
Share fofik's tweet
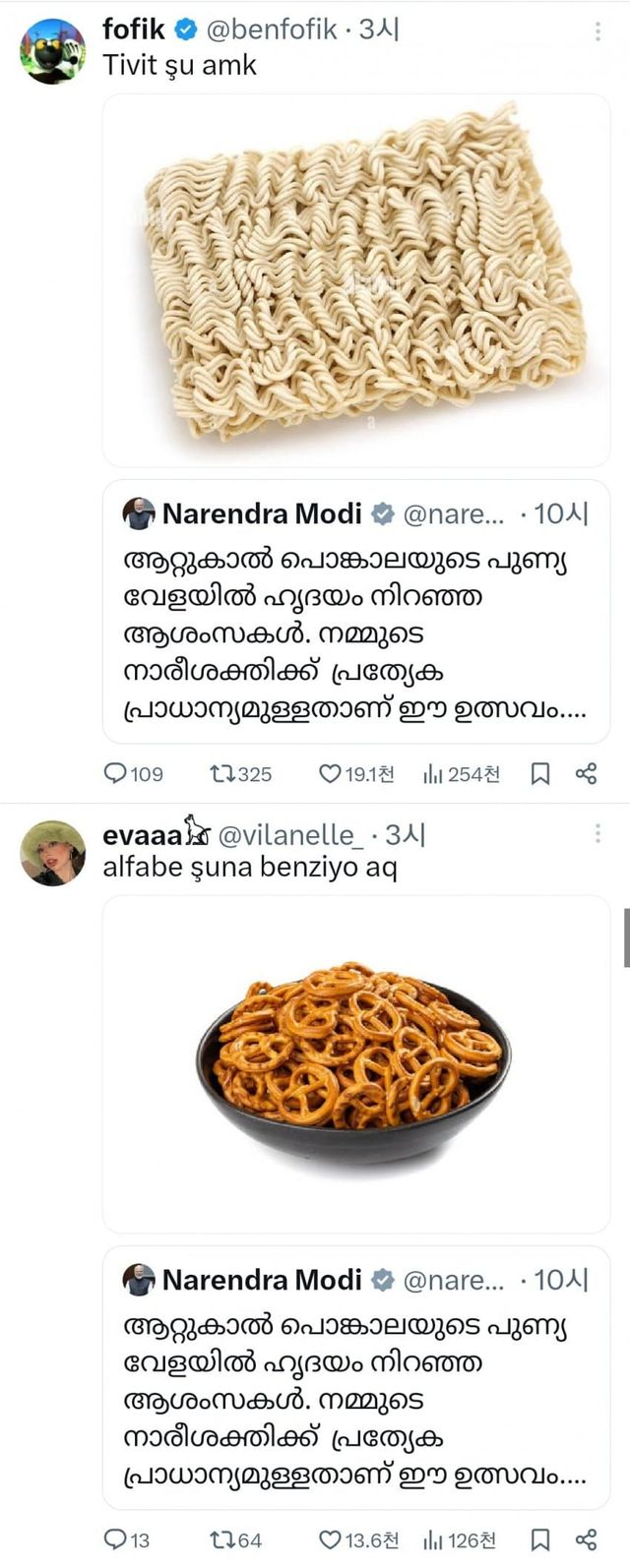586,774
